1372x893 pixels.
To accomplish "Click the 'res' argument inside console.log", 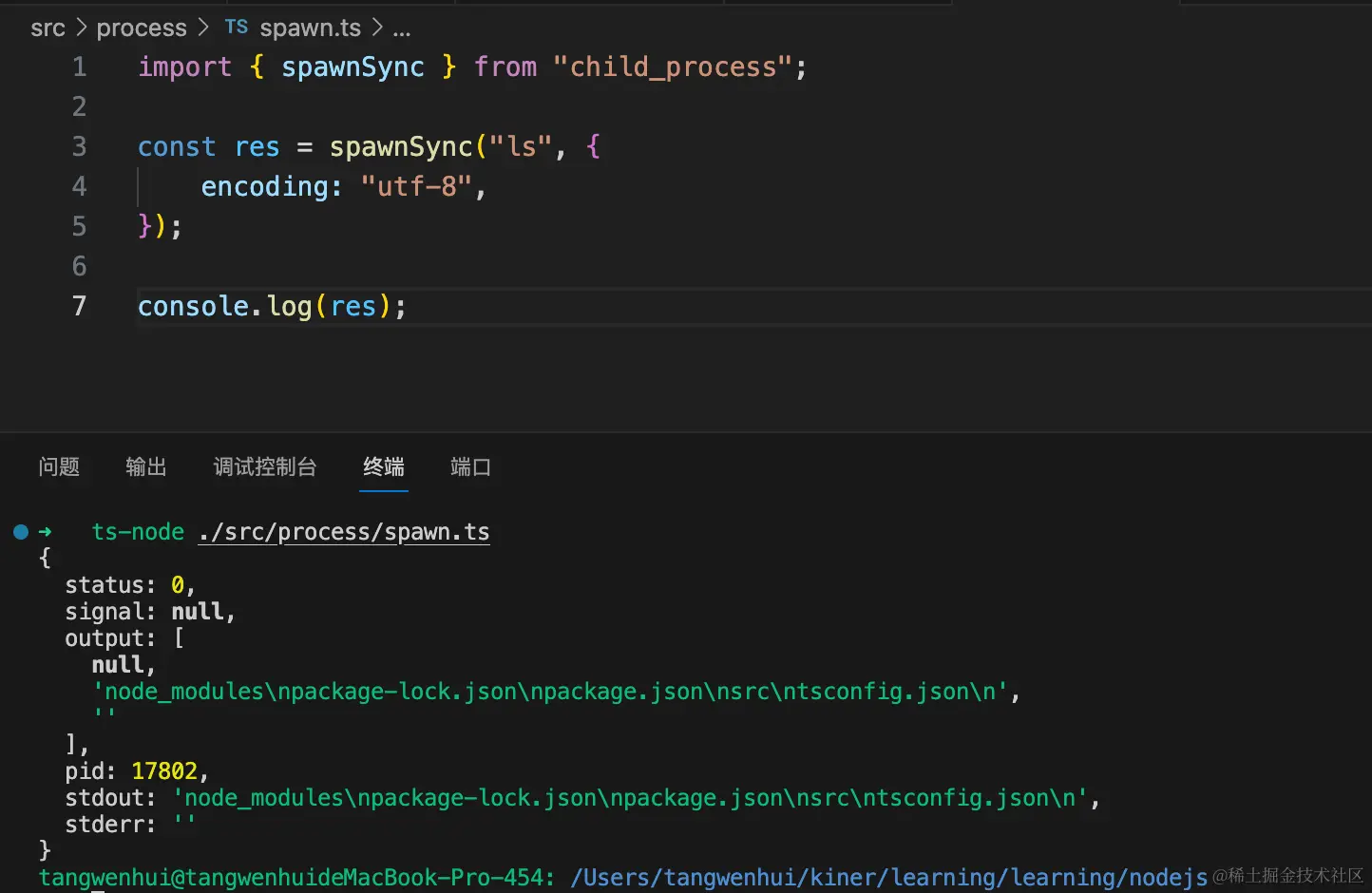I will tap(353, 307).
